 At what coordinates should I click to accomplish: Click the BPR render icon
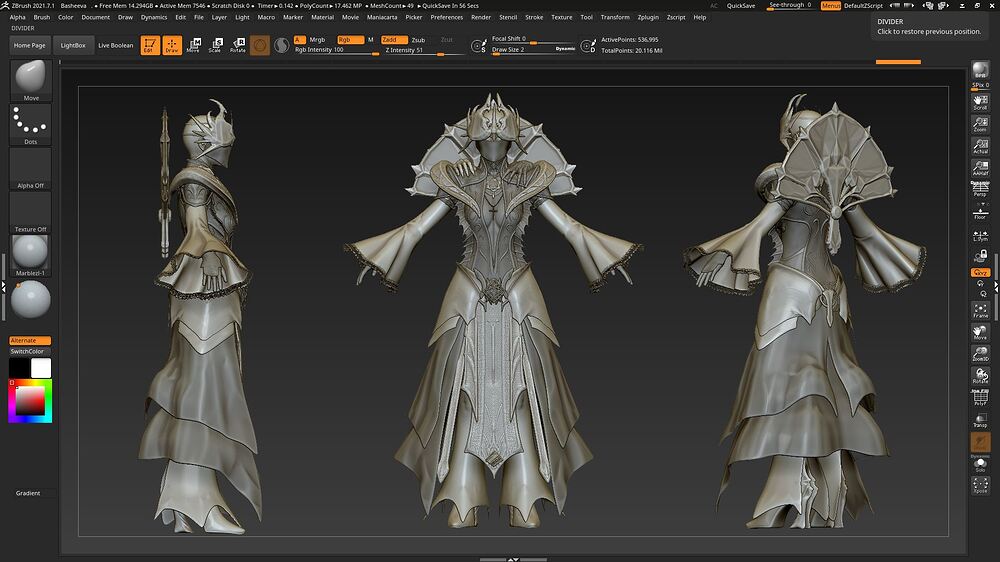(980, 70)
